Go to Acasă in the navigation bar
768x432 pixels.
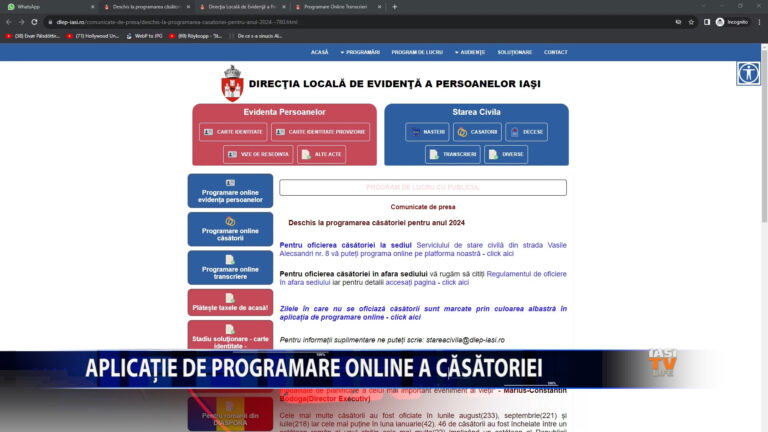pos(319,52)
